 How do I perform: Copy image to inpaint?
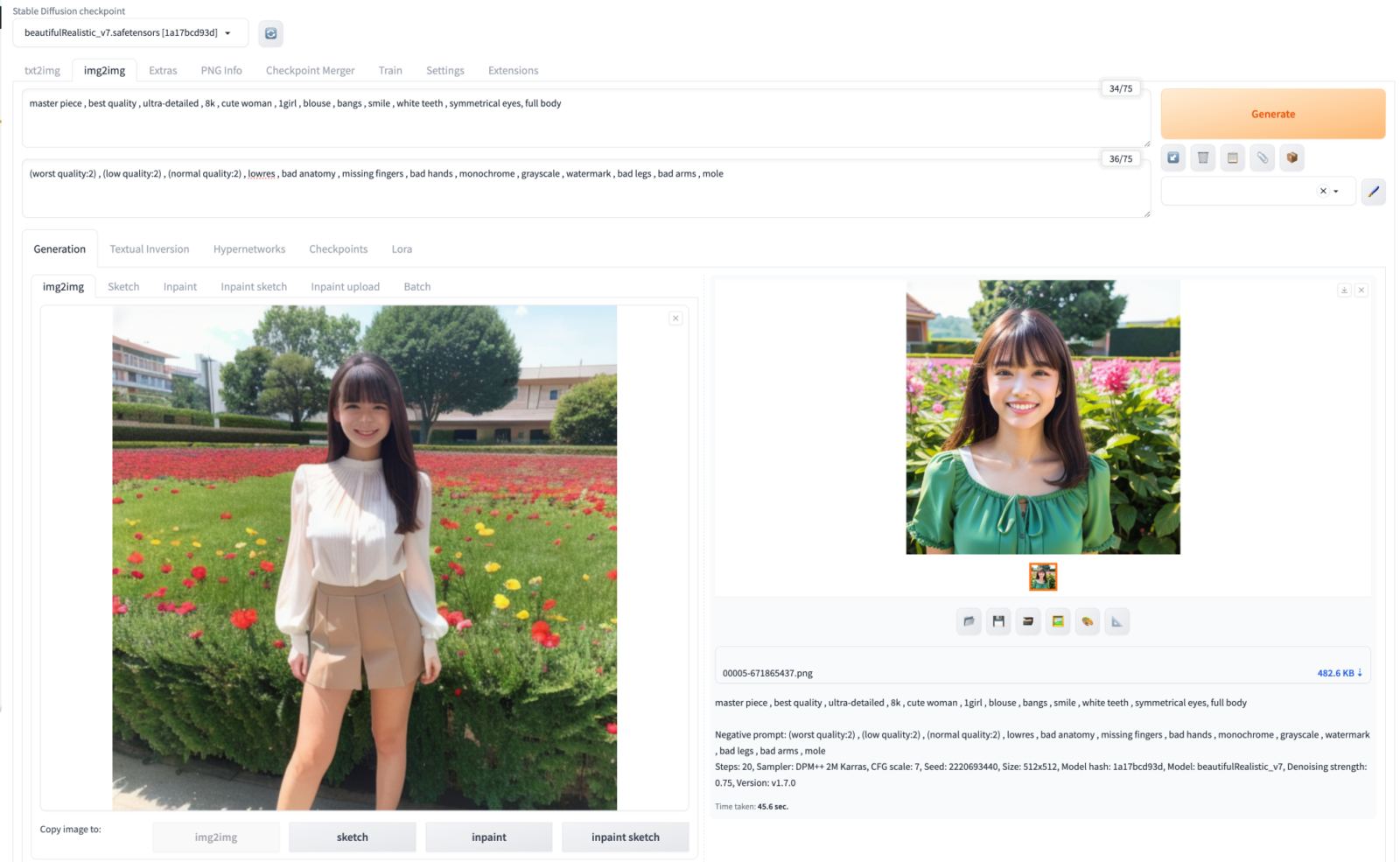488,837
